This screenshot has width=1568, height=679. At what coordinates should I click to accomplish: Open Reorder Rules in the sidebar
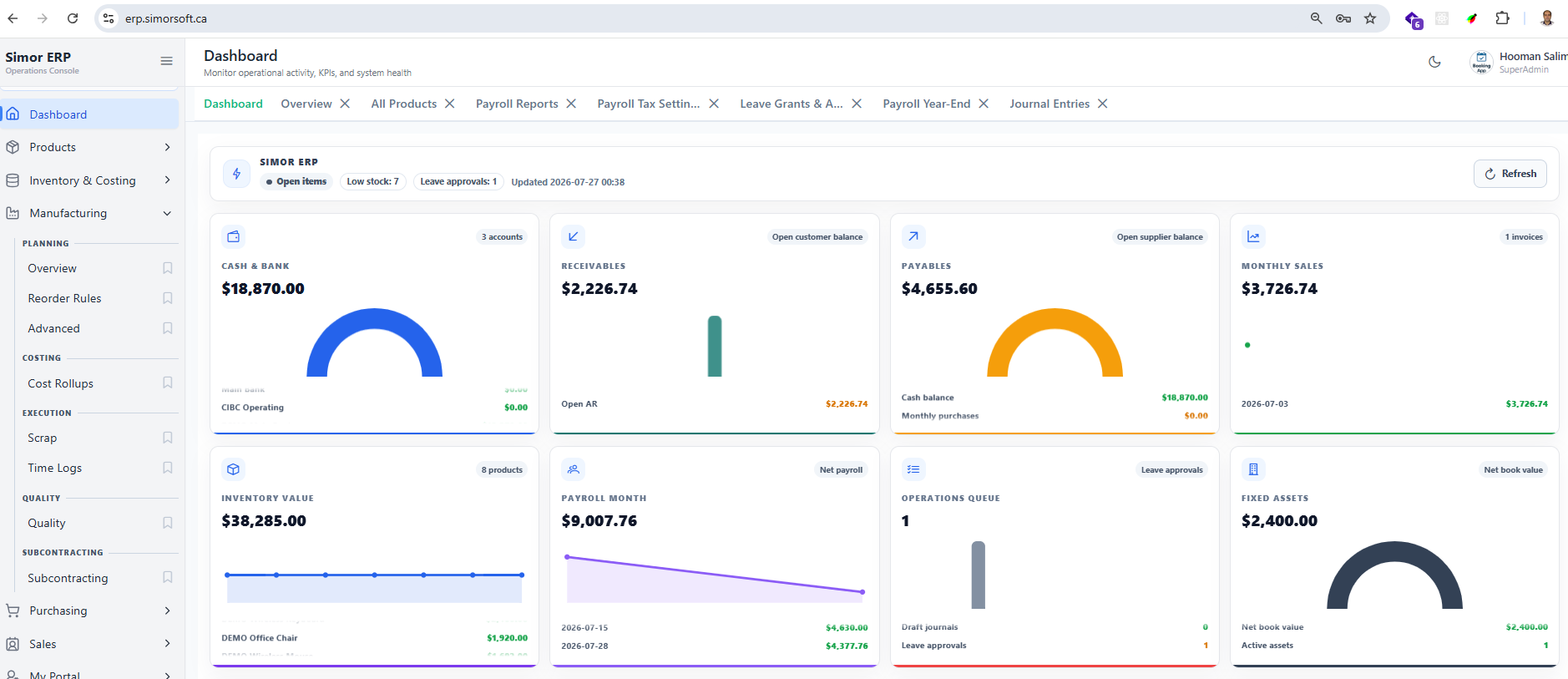[x=64, y=298]
